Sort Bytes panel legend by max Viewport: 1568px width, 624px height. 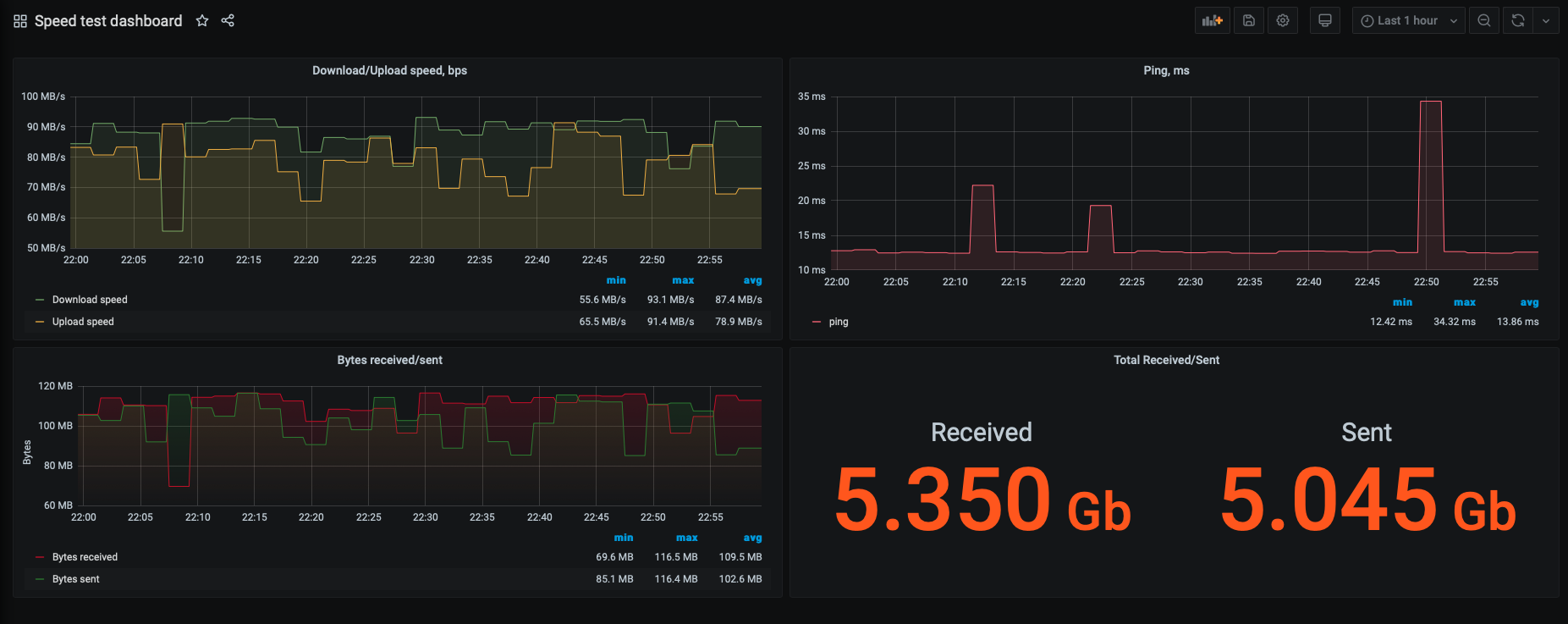click(687, 538)
